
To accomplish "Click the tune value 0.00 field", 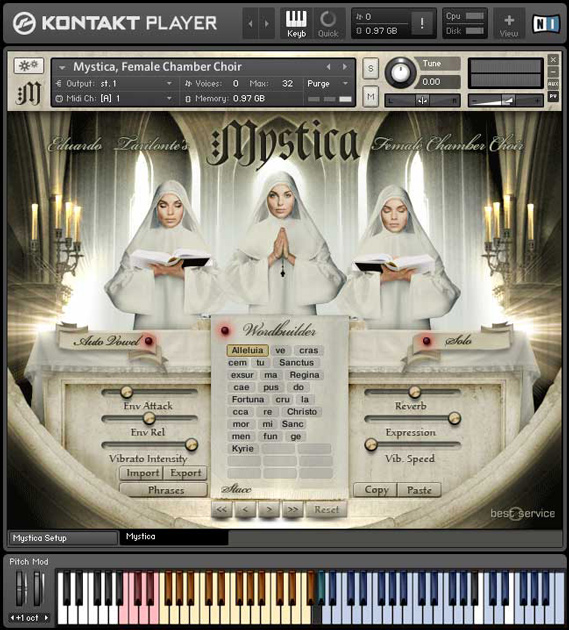I will click(x=438, y=82).
